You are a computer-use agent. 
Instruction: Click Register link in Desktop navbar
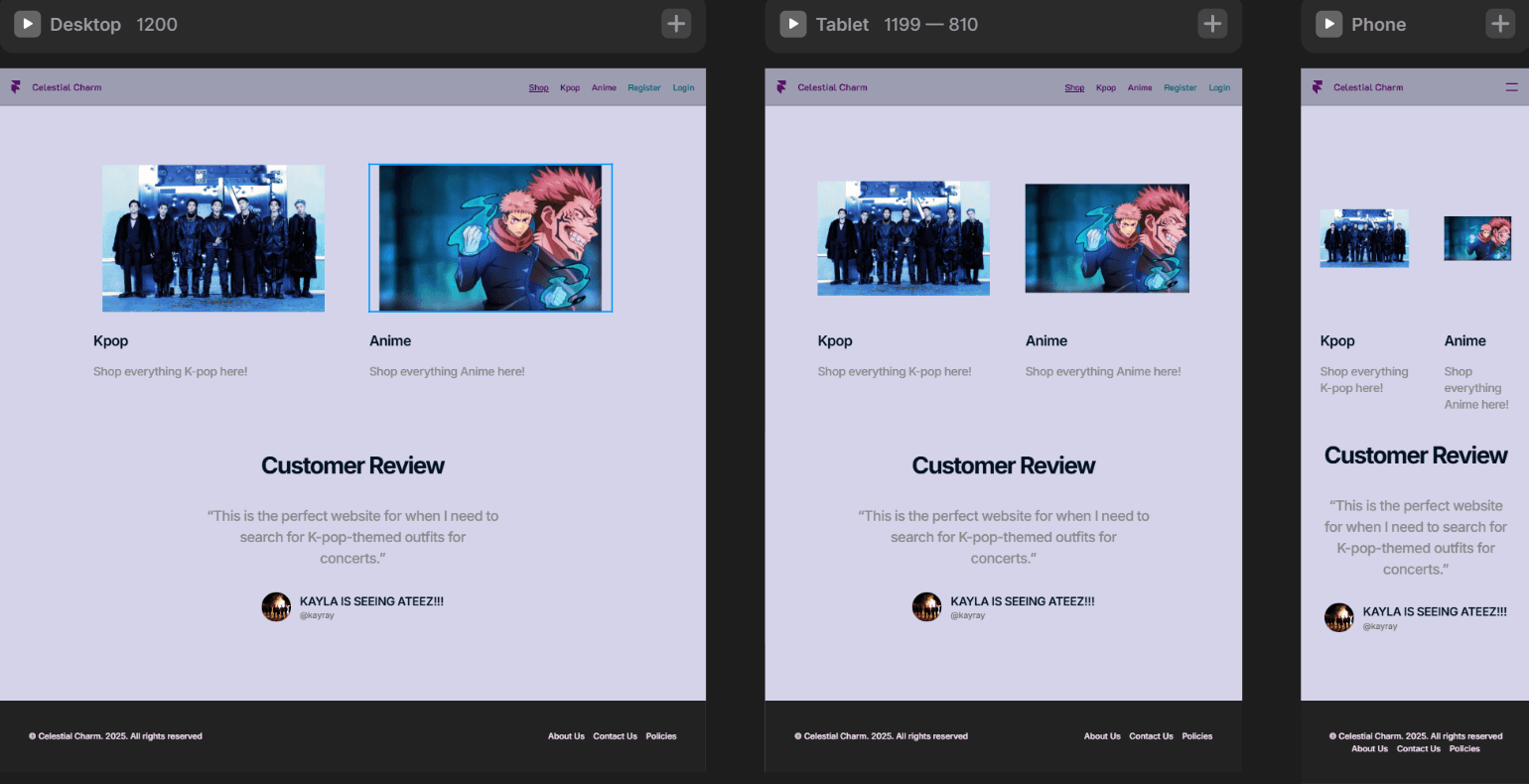point(644,87)
